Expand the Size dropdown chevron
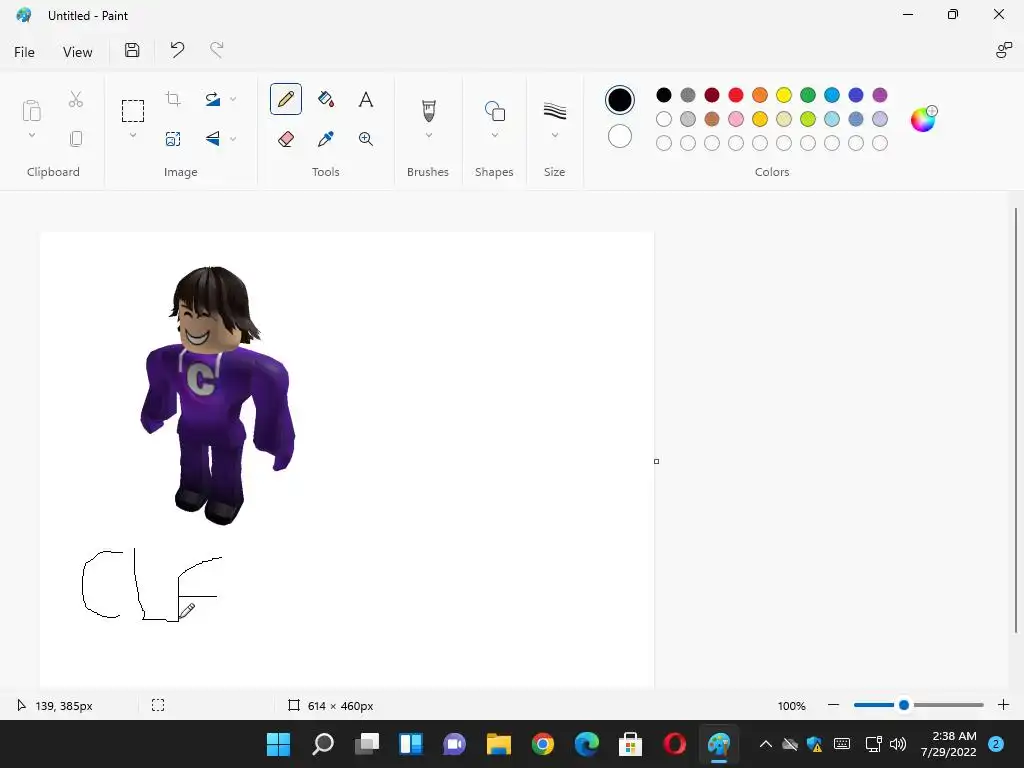The image size is (1024, 768). pyautogui.click(x=554, y=135)
